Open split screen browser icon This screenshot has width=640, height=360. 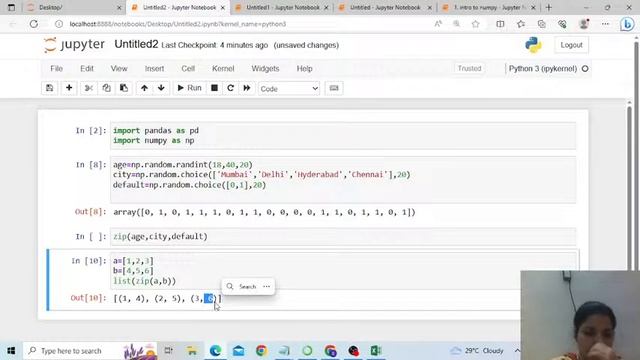click(500, 24)
